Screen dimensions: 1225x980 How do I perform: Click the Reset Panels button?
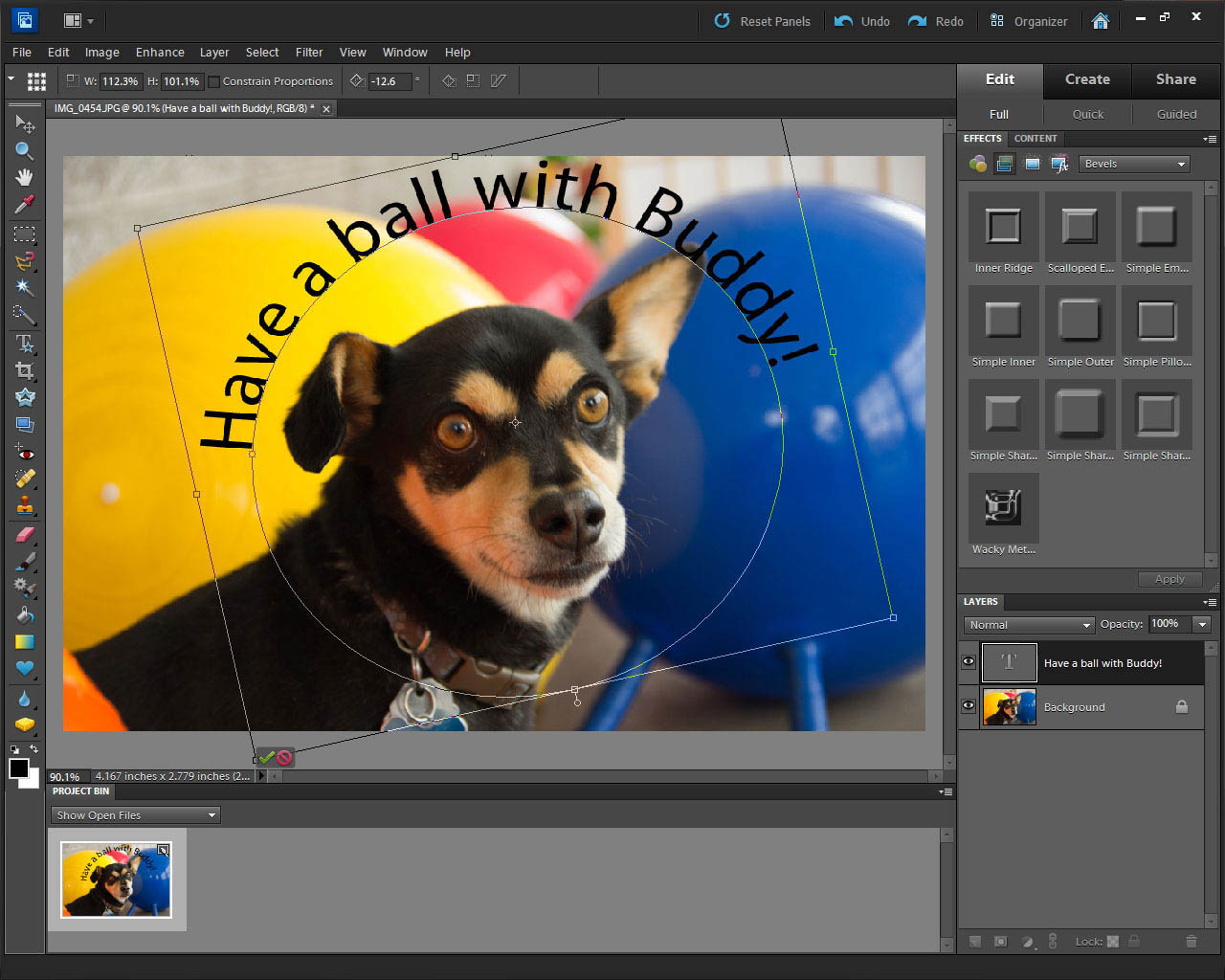763,21
